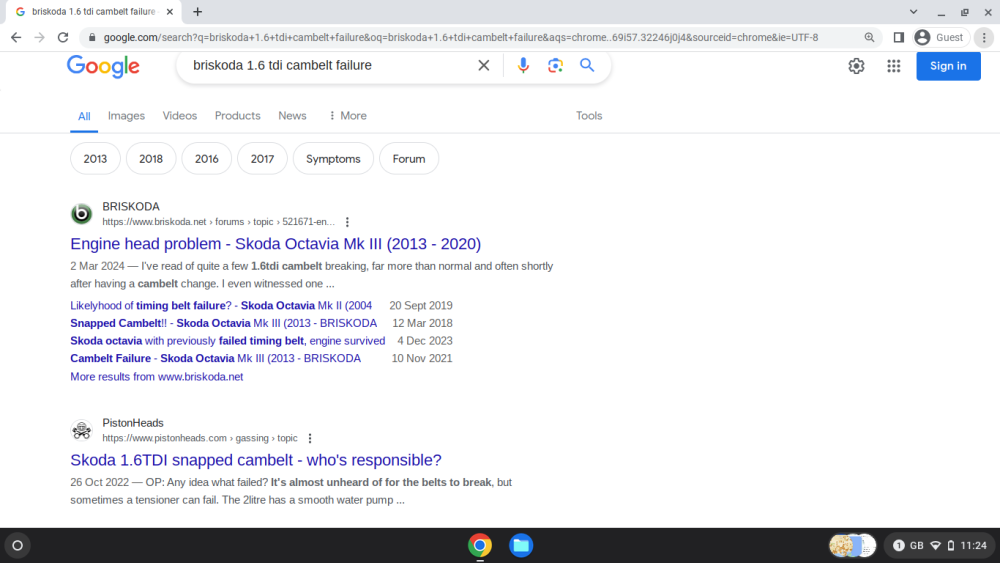Screen dimensions: 1000x563
Task: Open the ChromeOS launcher
Action: click(x=18, y=545)
